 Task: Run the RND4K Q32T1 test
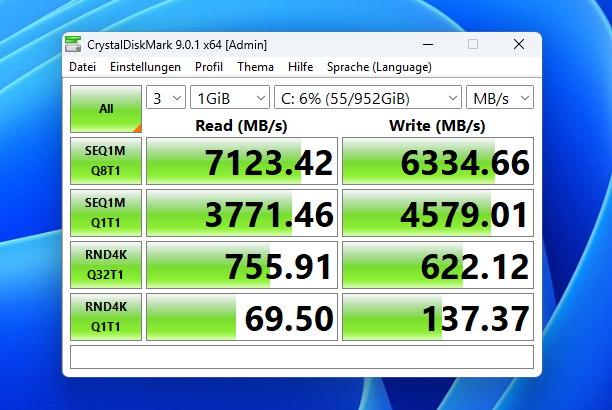(x=106, y=265)
